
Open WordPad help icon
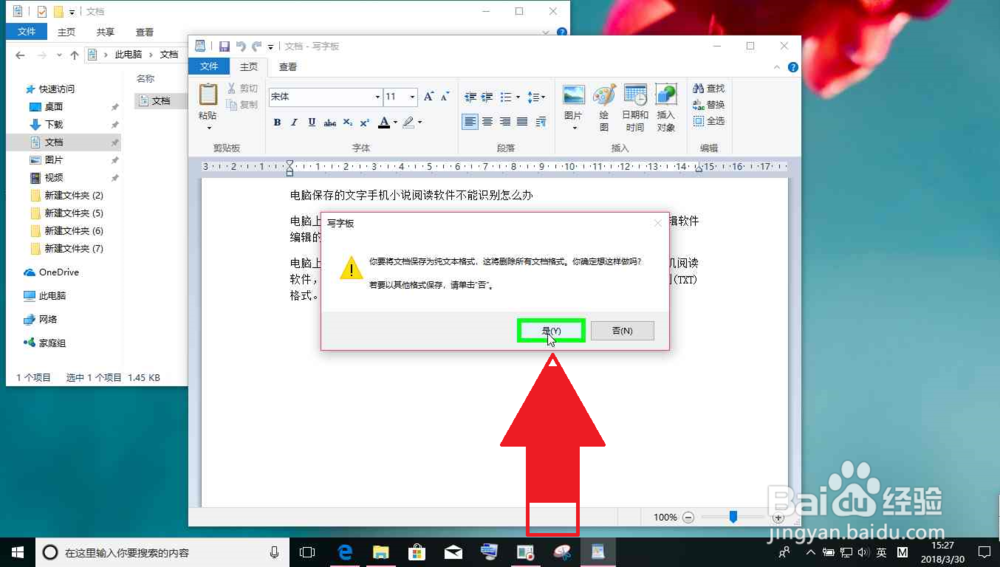tap(793, 67)
